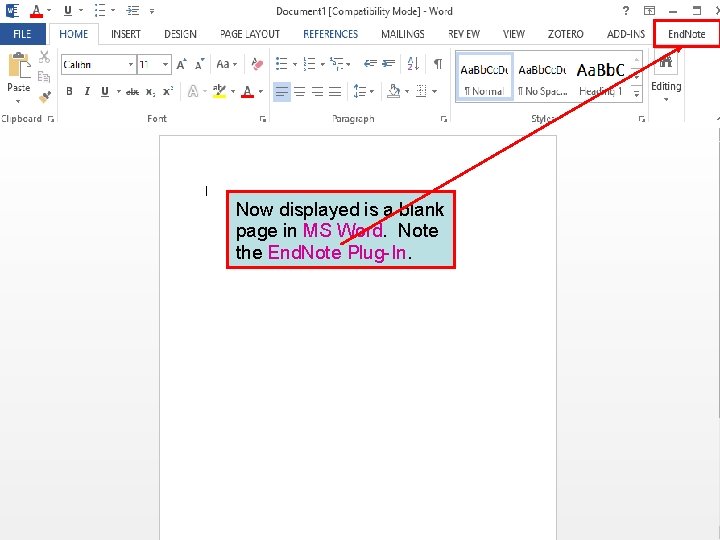Toggle Underline in Font group
Image resolution: width=720 pixels, height=540 pixels.
tap(105, 91)
